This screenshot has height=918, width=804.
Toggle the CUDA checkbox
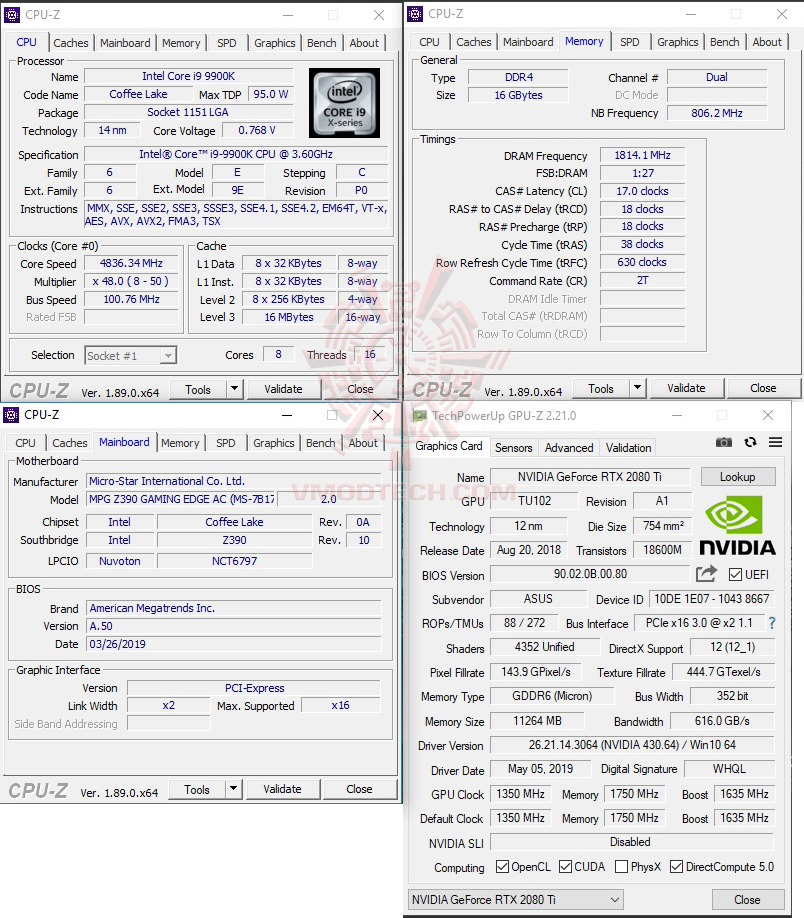(565, 866)
